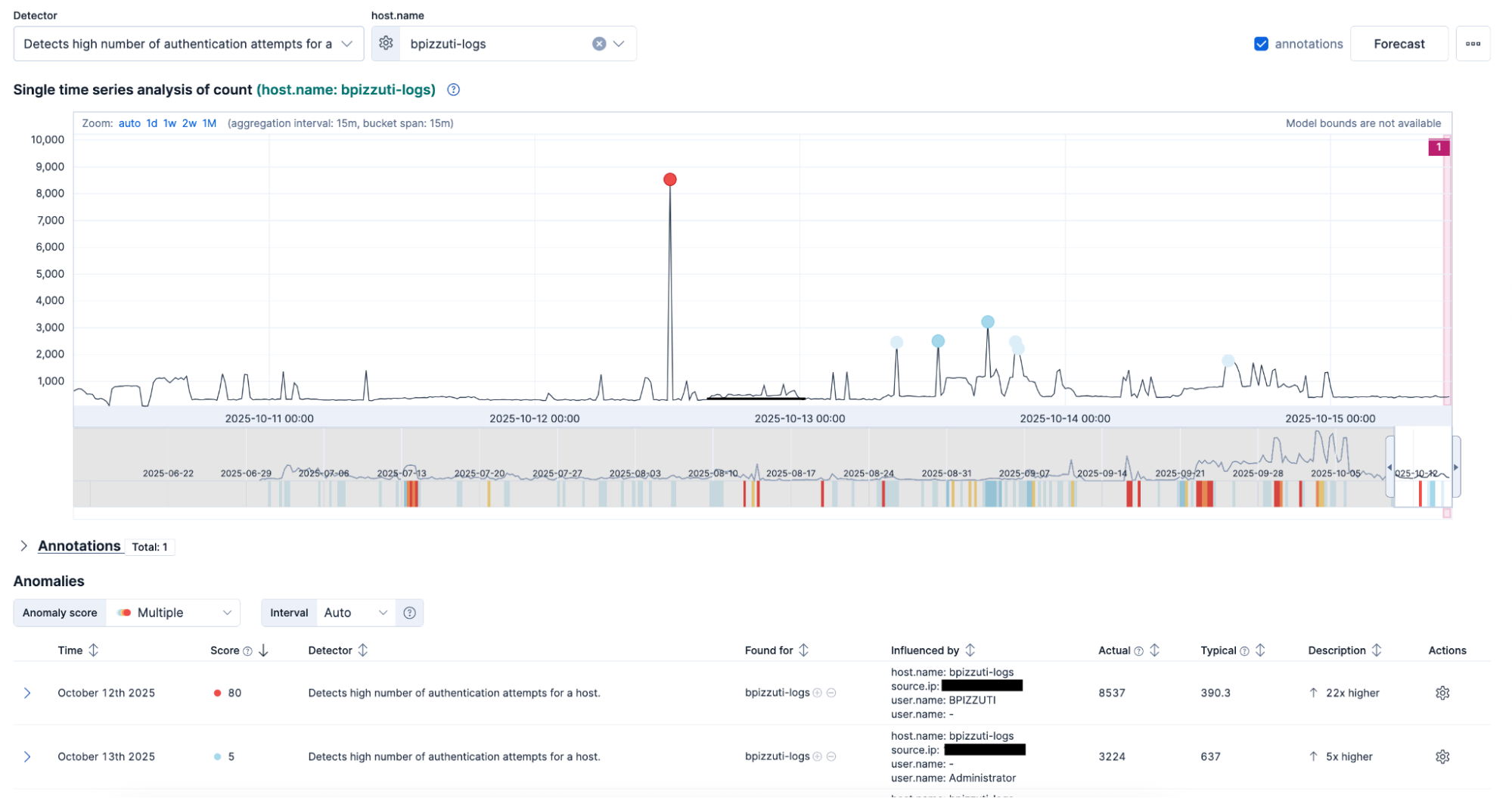
Task: Expand the Annotations section
Action: tap(23, 545)
